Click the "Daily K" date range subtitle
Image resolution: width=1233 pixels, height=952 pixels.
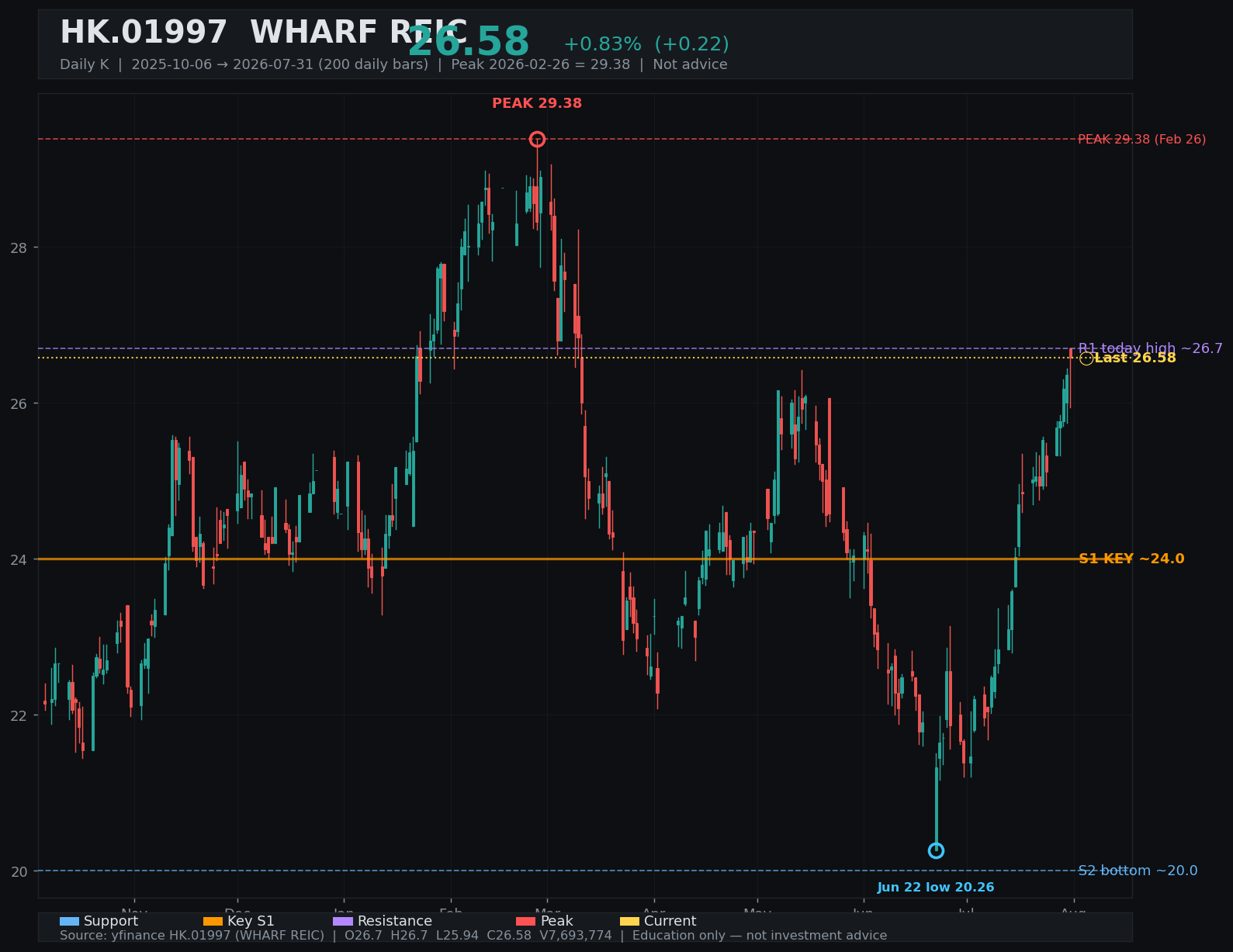coord(393,64)
